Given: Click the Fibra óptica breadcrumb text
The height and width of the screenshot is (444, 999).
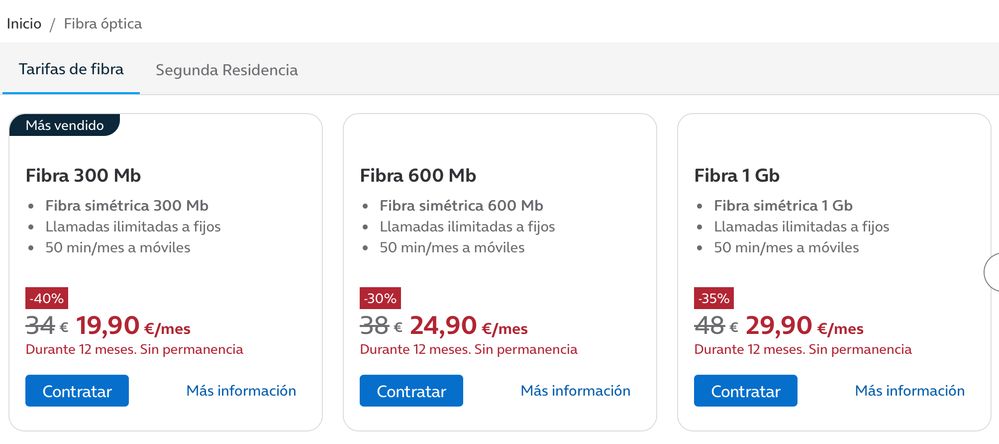Looking at the screenshot, I should pos(103,23).
